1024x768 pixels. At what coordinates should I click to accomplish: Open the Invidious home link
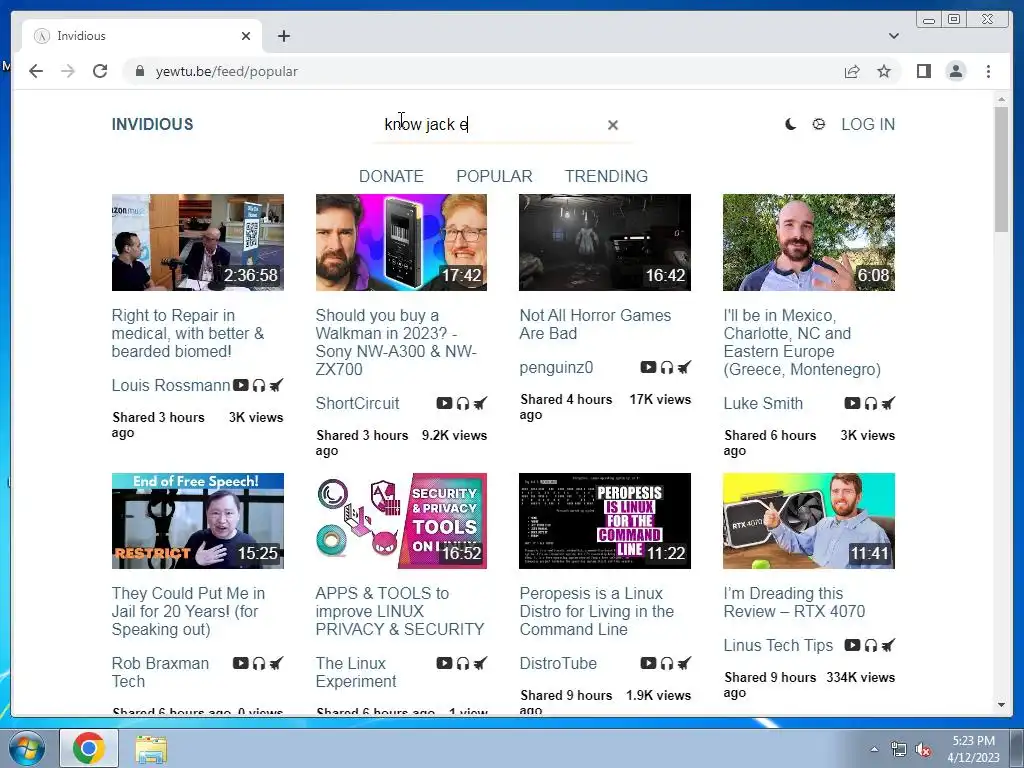click(x=152, y=124)
